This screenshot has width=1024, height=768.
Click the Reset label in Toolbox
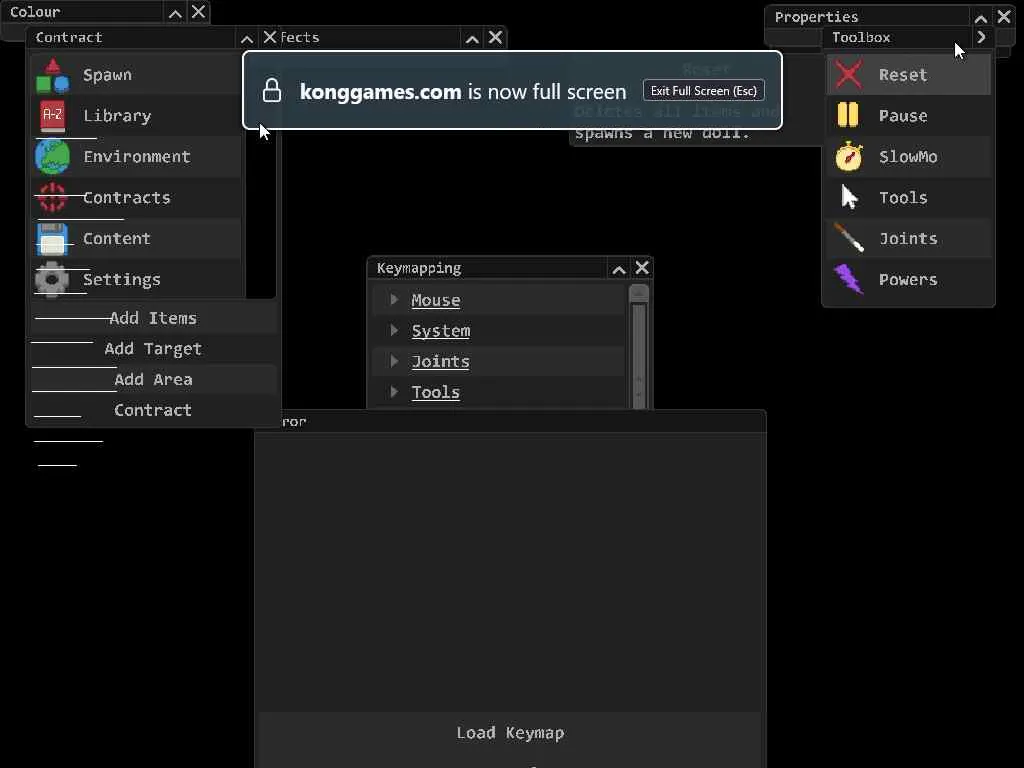pos(903,75)
